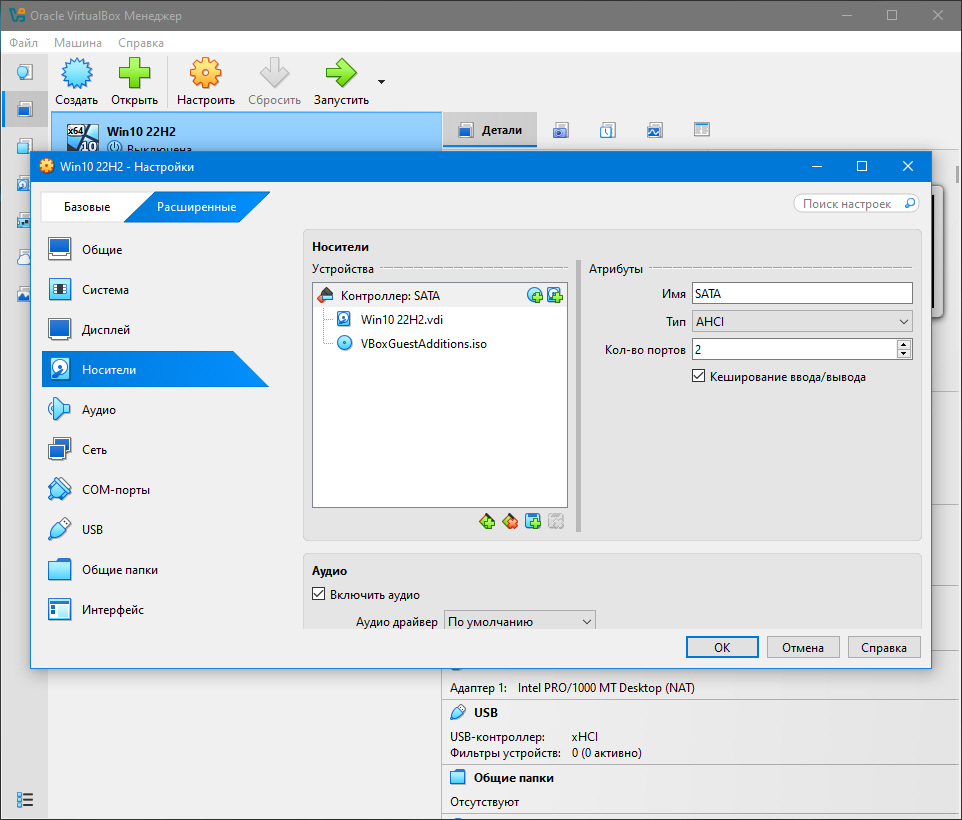Open the USB settings category

coord(92,530)
